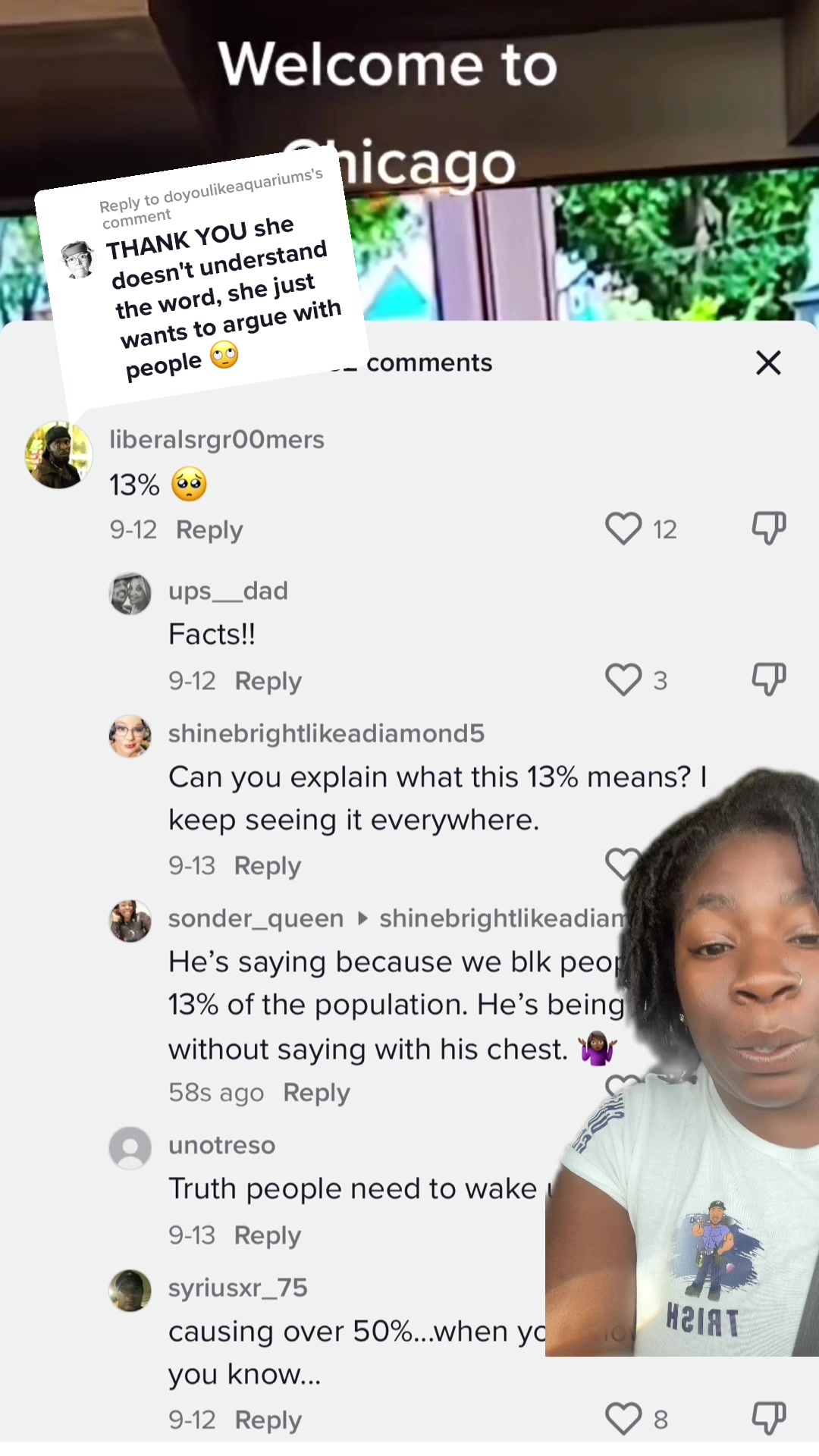Open sonder_queen's username link
Viewport: 819px width, 1456px height.
coord(256,918)
